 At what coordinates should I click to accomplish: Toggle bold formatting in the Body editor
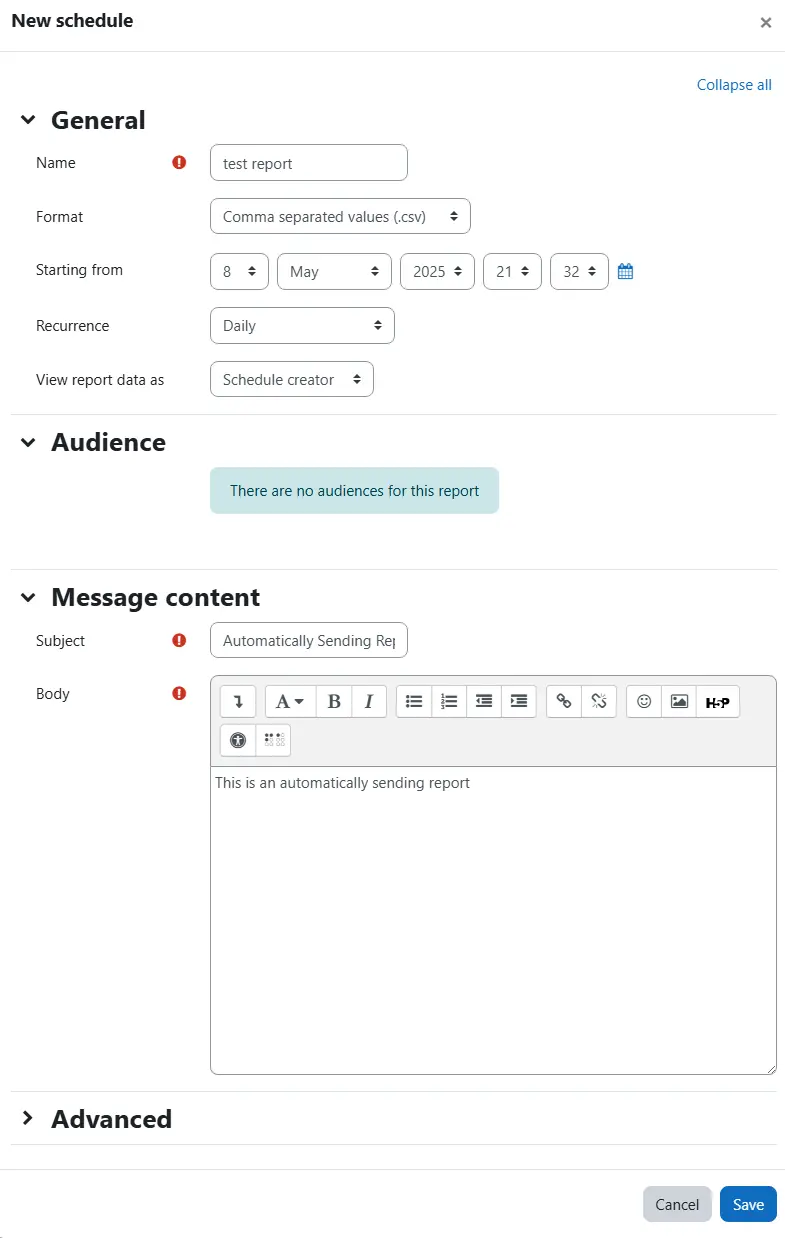tap(334, 702)
